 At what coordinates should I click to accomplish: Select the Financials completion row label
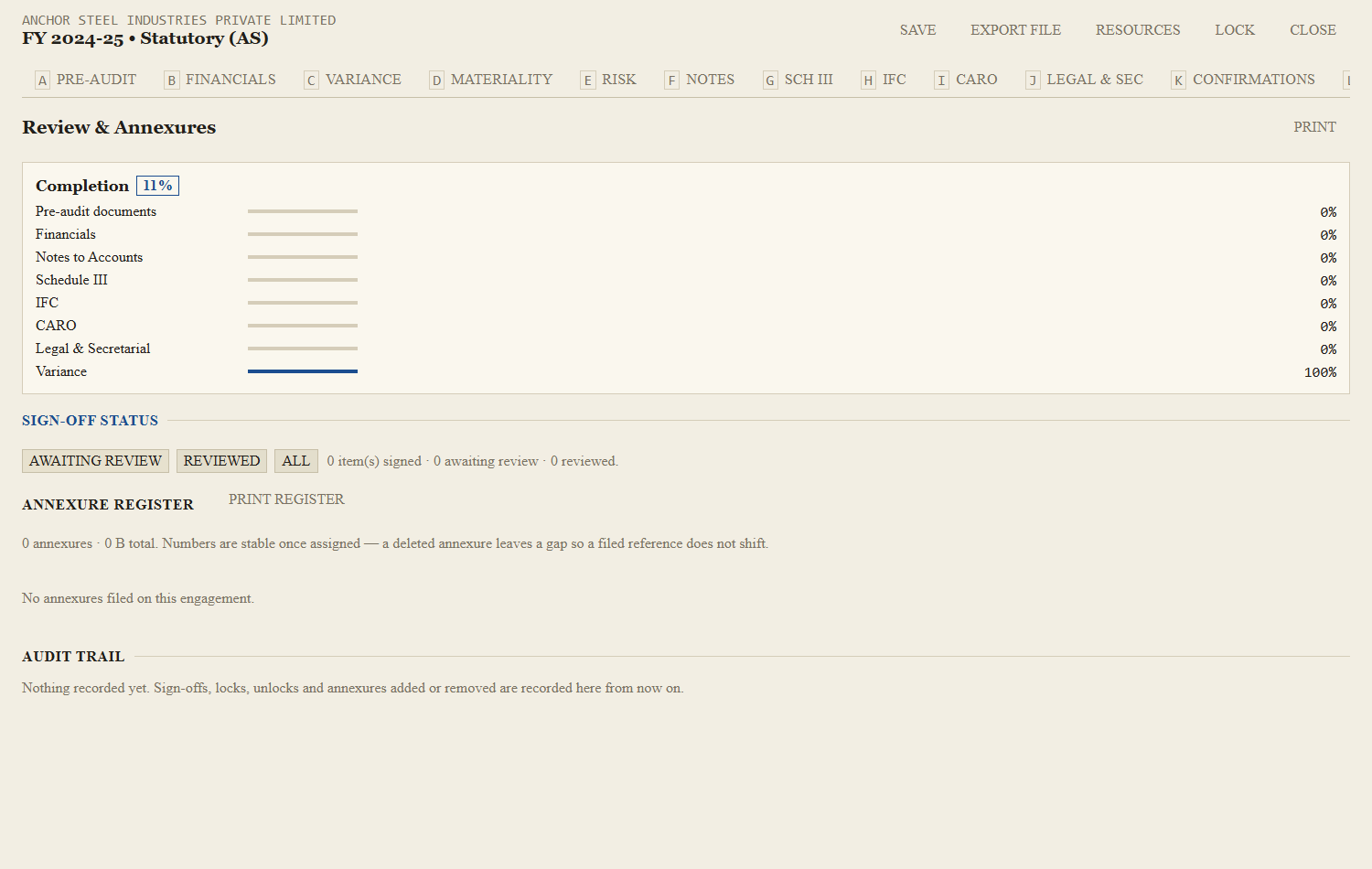click(x=66, y=234)
